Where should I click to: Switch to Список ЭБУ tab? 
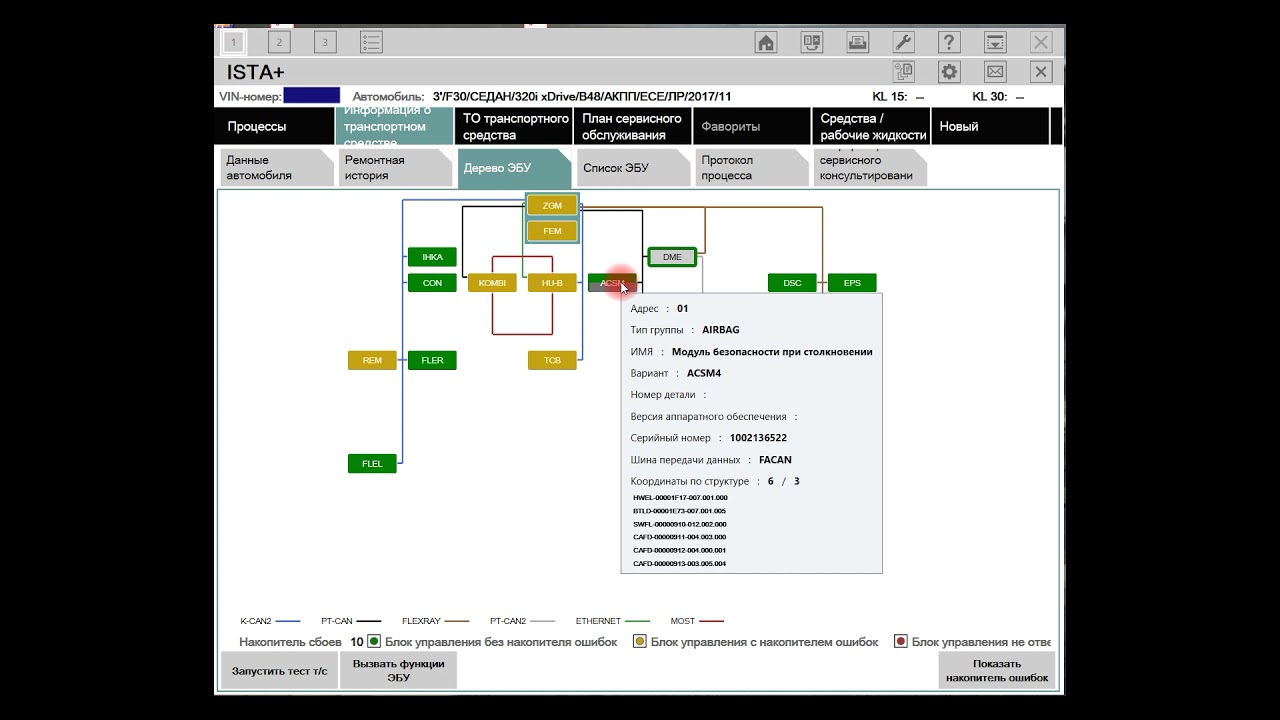click(x=633, y=168)
